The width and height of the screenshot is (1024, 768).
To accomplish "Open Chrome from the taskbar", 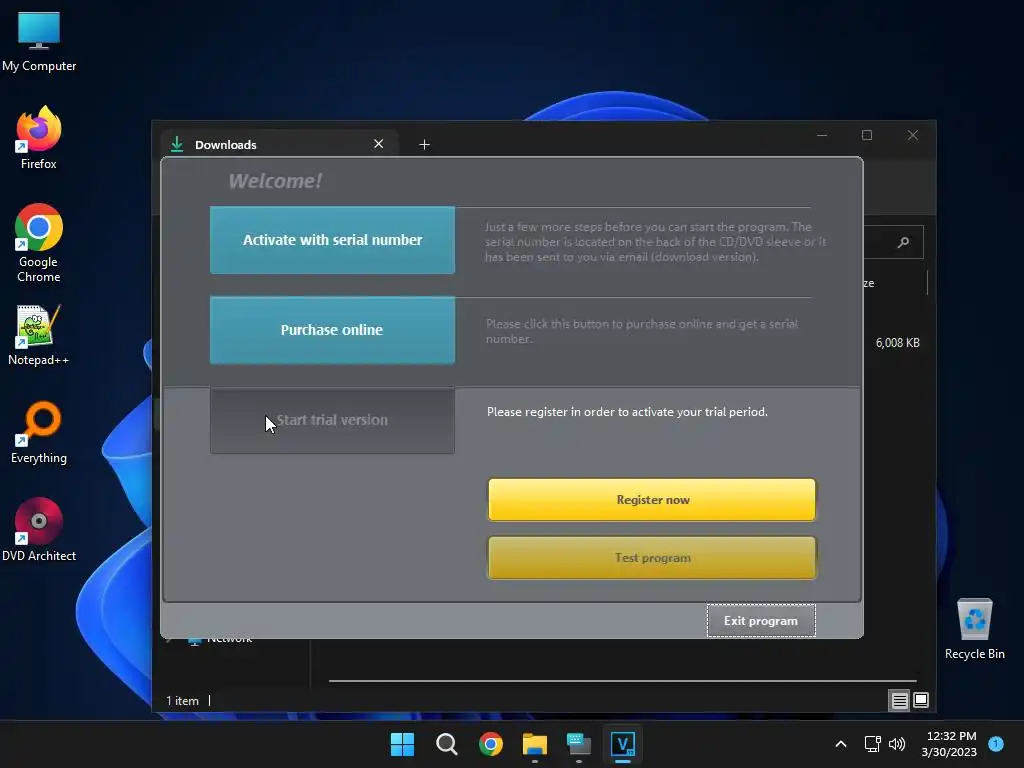I will [x=490, y=744].
